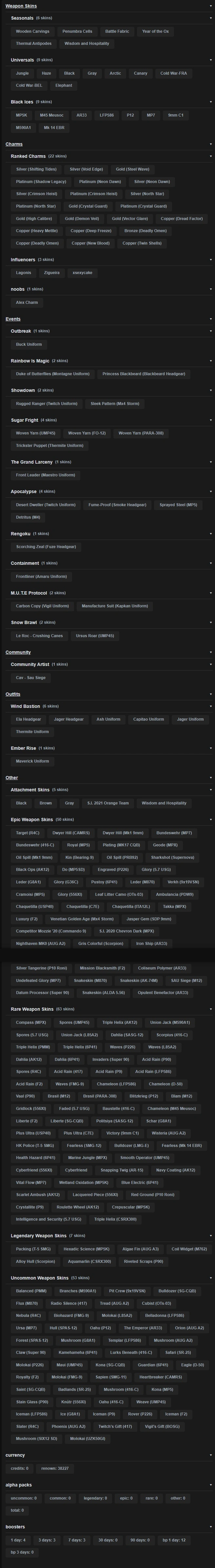
Task: Select the MP5K Black Ice tag
Action: 21,115
